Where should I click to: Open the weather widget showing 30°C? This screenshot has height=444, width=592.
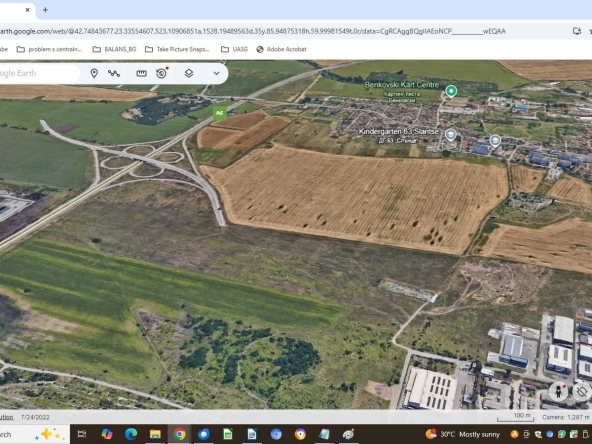pyautogui.click(x=463, y=434)
